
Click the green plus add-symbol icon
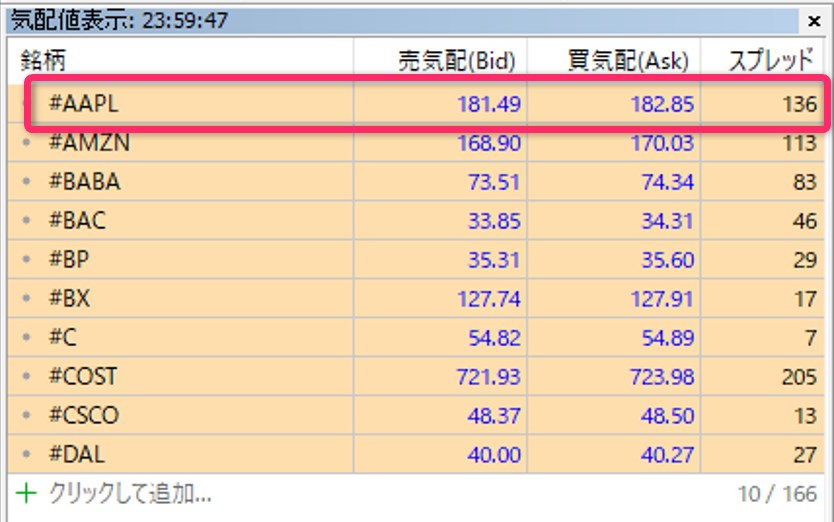(23, 495)
